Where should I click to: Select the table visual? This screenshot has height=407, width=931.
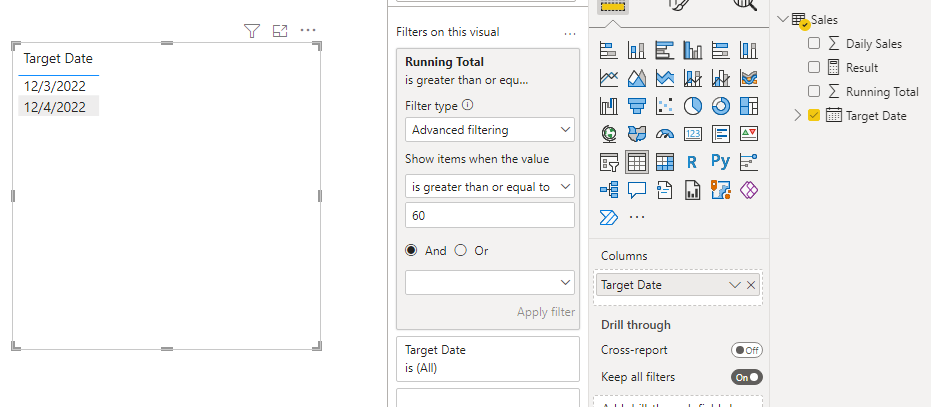coord(636,162)
